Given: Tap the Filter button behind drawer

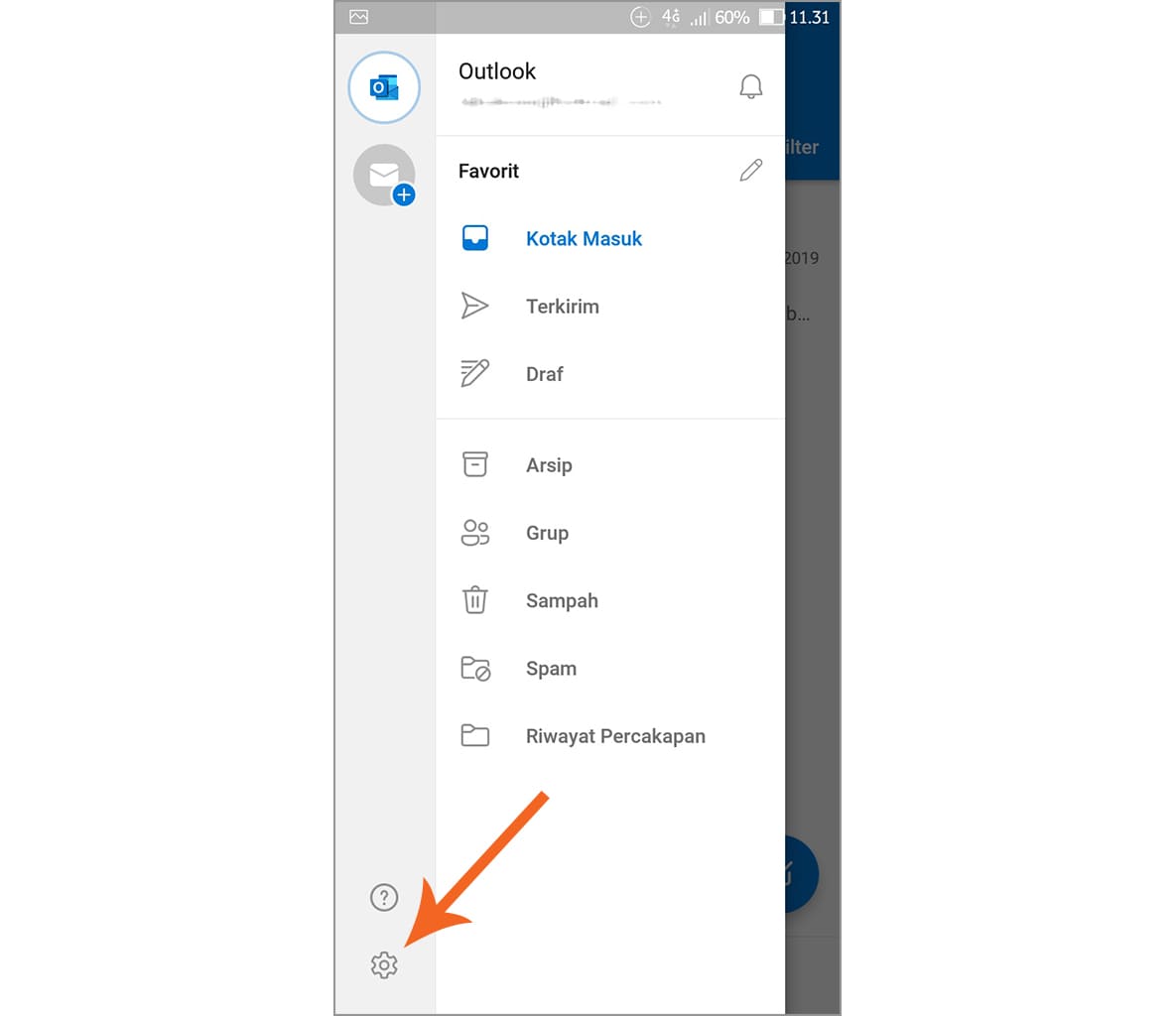Looking at the screenshot, I should tap(803, 147).
